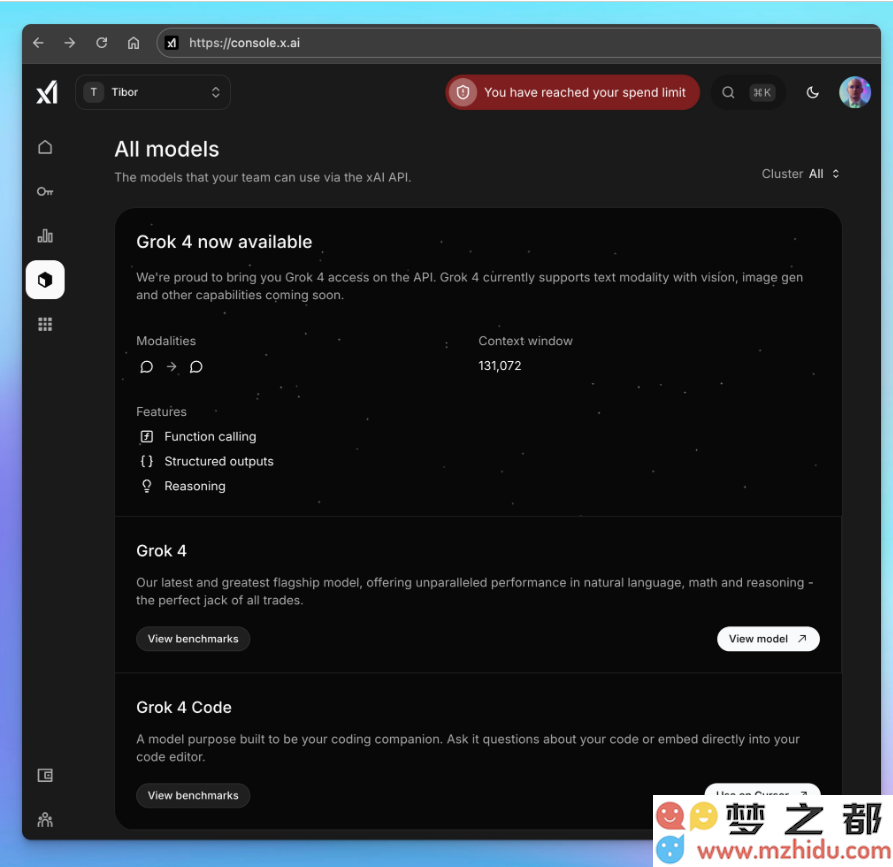This screenshot has height=867, width=893.
Task: Click the 131,072 context window value
Action: point(499,366)
